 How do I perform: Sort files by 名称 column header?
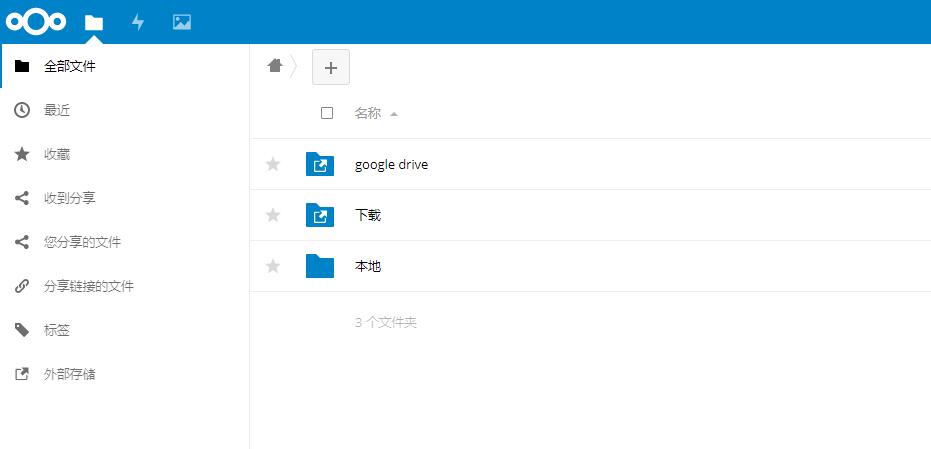coord(368,113)
